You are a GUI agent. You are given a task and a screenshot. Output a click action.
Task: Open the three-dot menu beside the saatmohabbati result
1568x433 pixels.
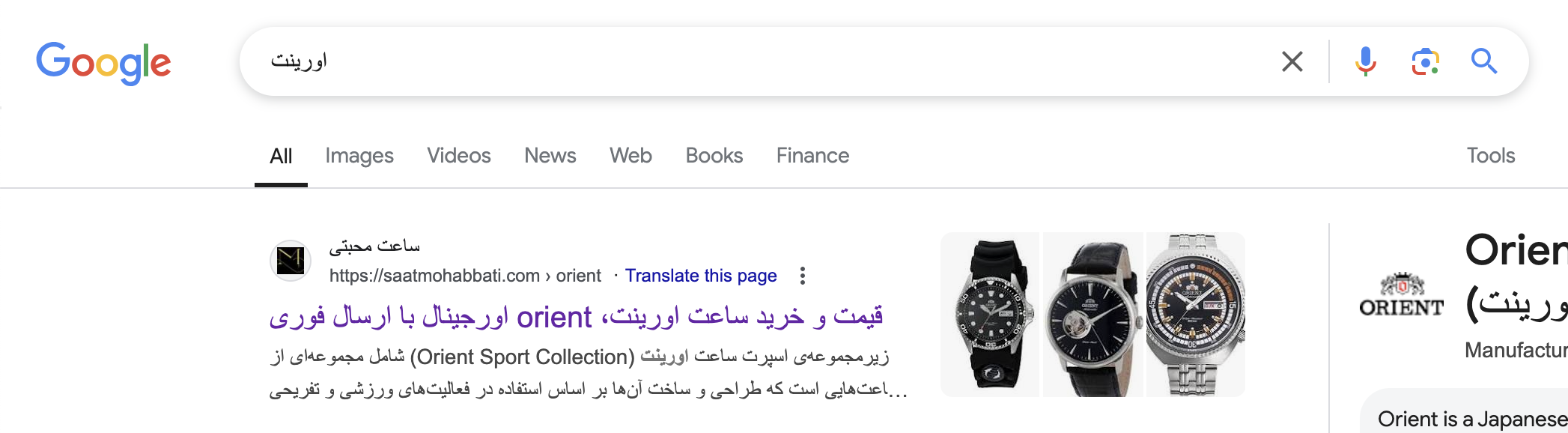point(803,276)
